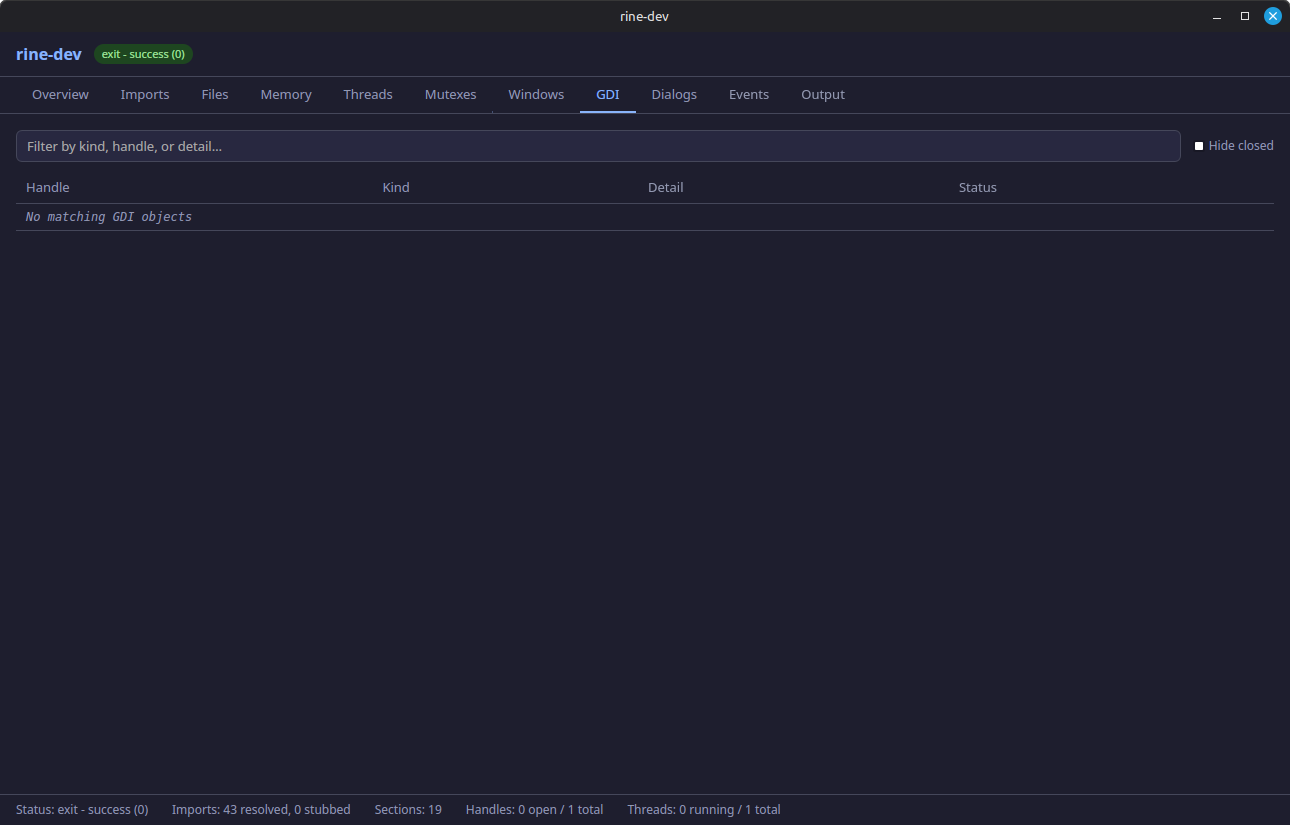Open the Memory tab
Screen dimensions: 1290x825
[285, 94]
